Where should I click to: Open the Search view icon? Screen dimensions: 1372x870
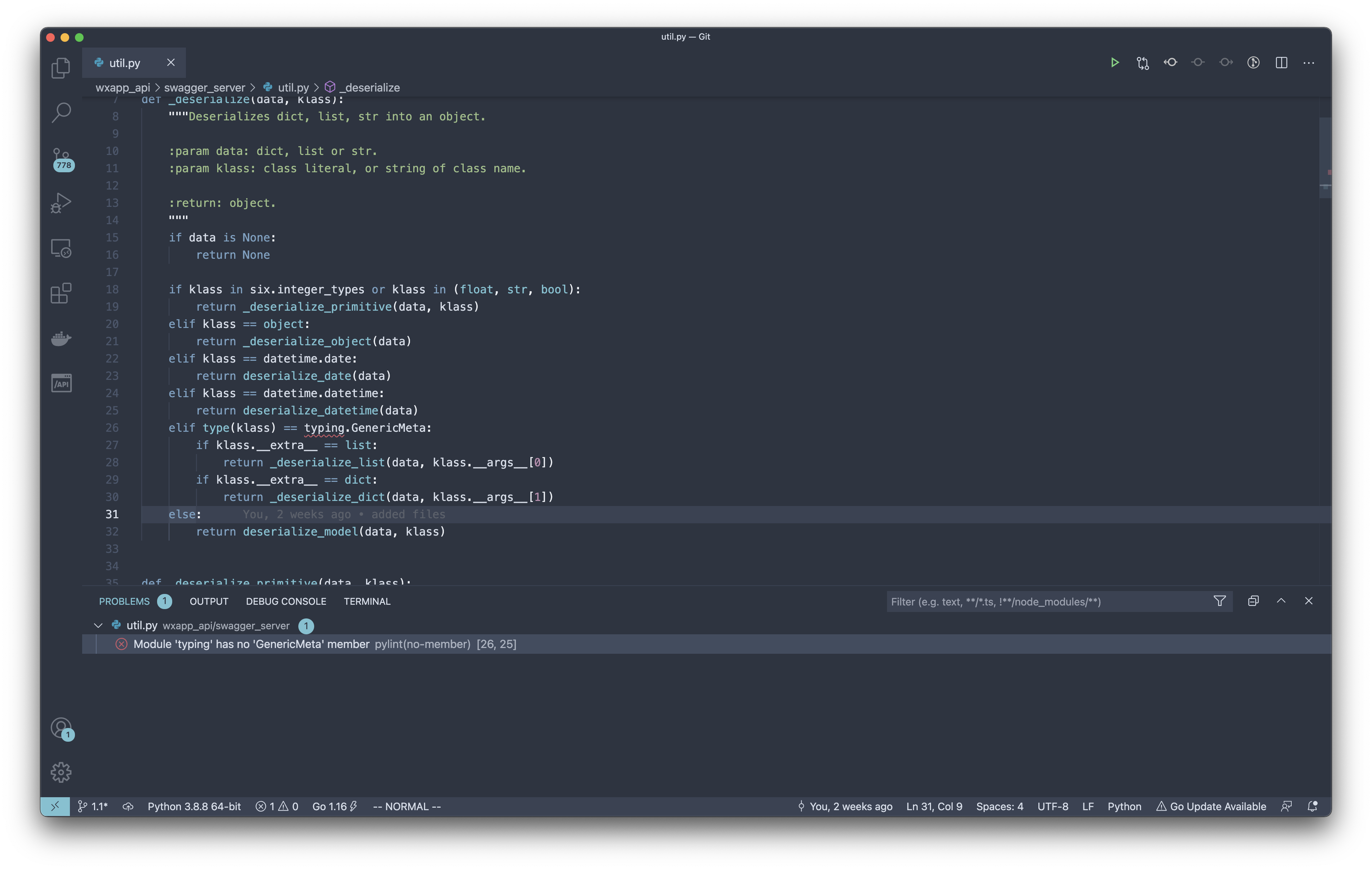(61, 112)
